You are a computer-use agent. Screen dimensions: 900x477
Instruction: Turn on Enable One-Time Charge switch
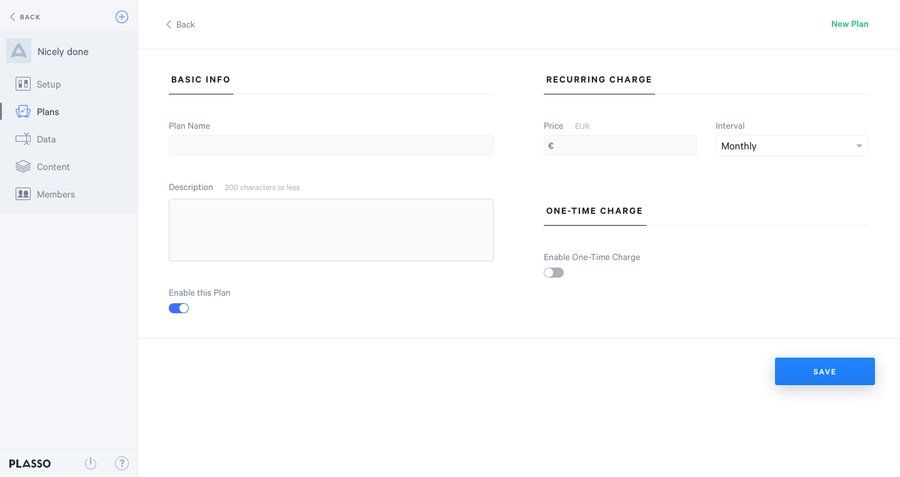[x=554, y=272]
